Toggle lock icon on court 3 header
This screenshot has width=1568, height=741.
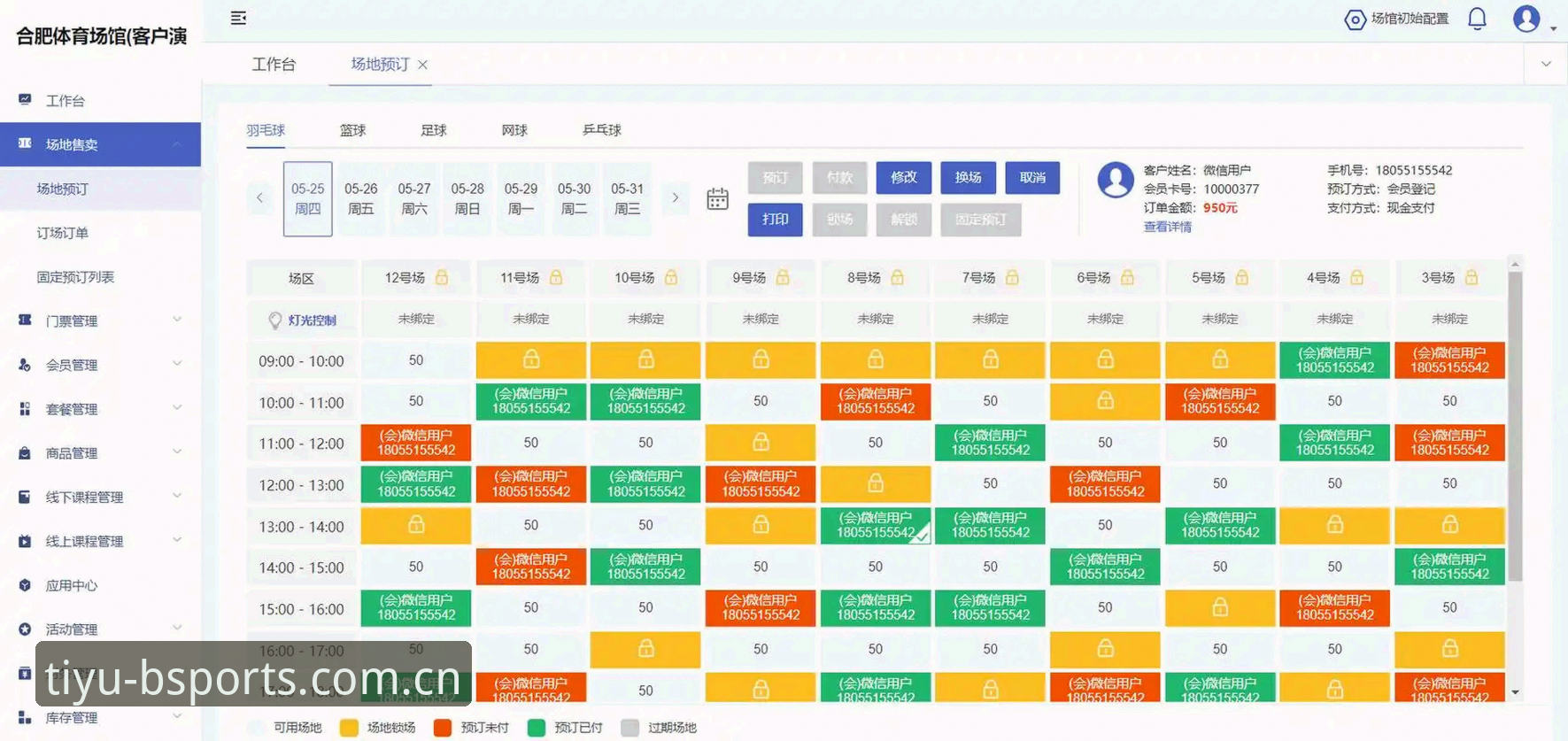(x=1471, y=277)
